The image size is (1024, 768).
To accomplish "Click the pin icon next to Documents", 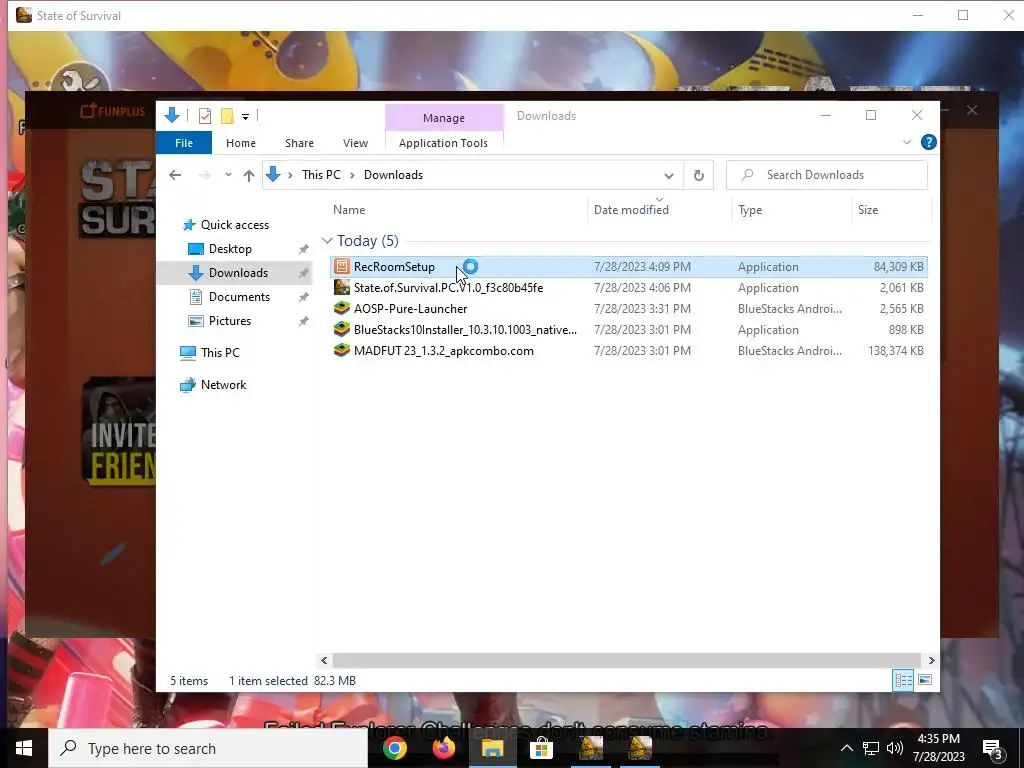I will pos(304,297).
